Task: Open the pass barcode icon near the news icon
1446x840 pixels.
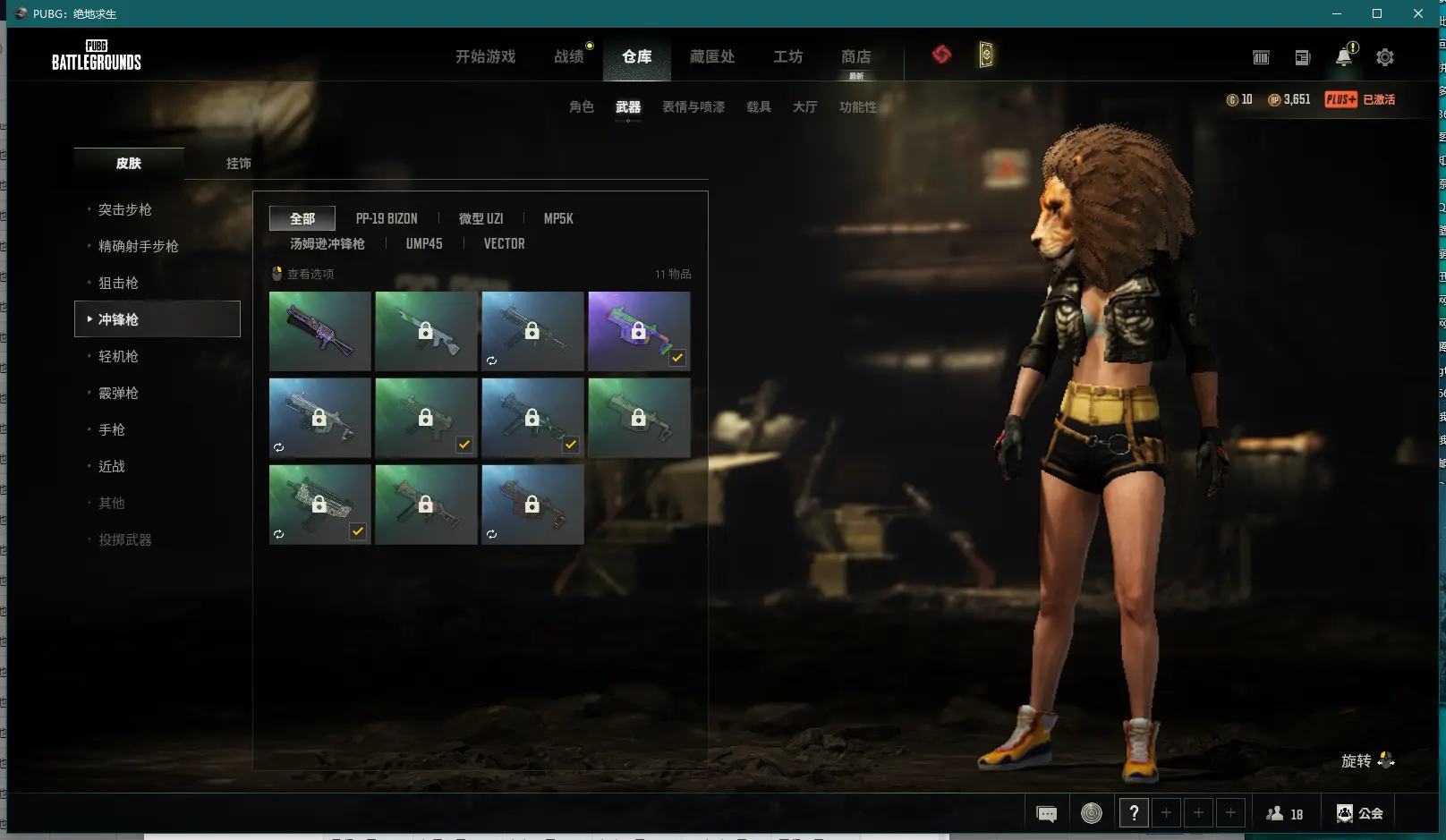Action: [1261, 57]
